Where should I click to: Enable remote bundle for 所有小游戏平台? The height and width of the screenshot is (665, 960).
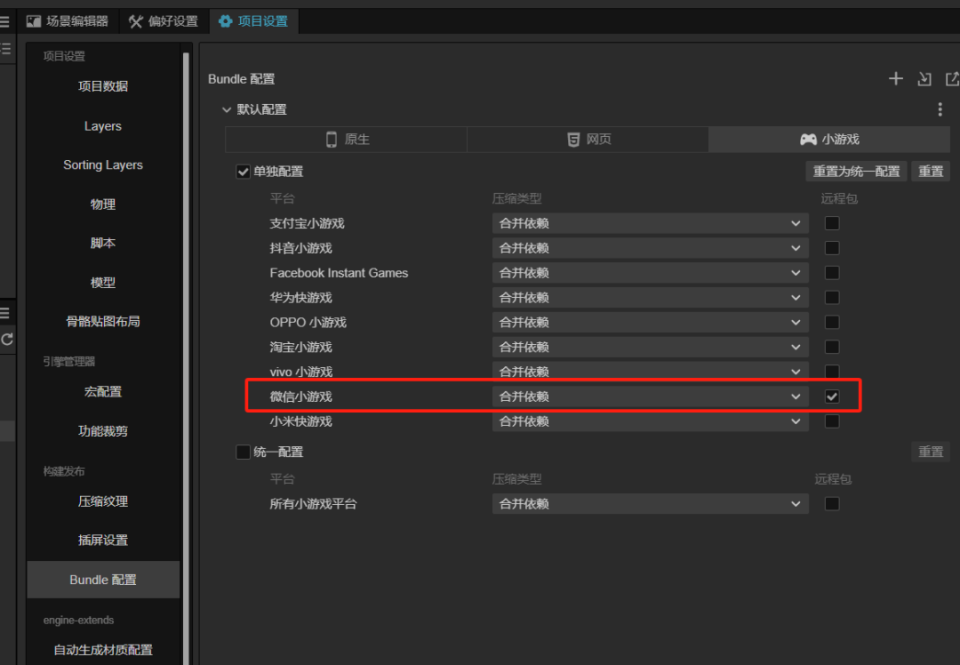click(831, 504)
